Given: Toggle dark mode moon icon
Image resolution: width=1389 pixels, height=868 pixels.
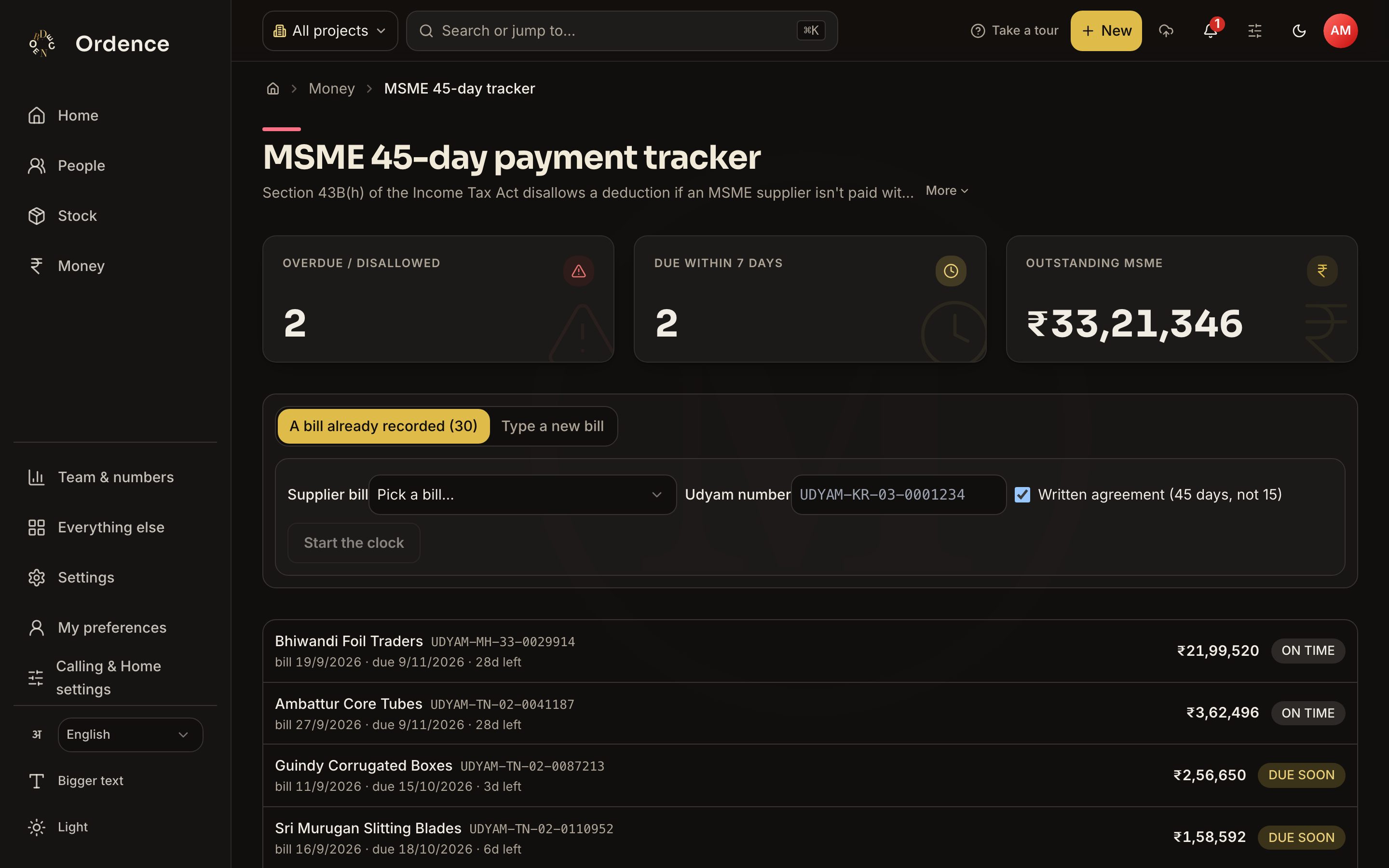Looking at the screenshot, I should [x=1299, y=30].
